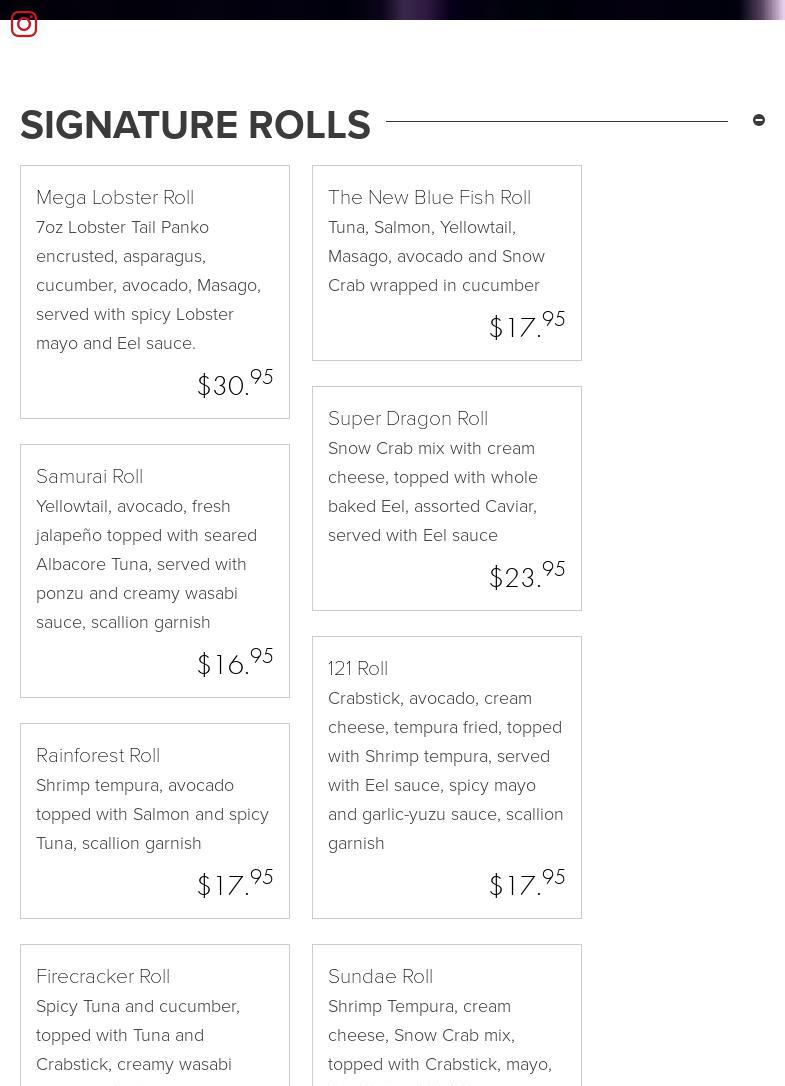Select the Firecracker Roll title
The image size is (785, 1086).
[x=103, y=976]
